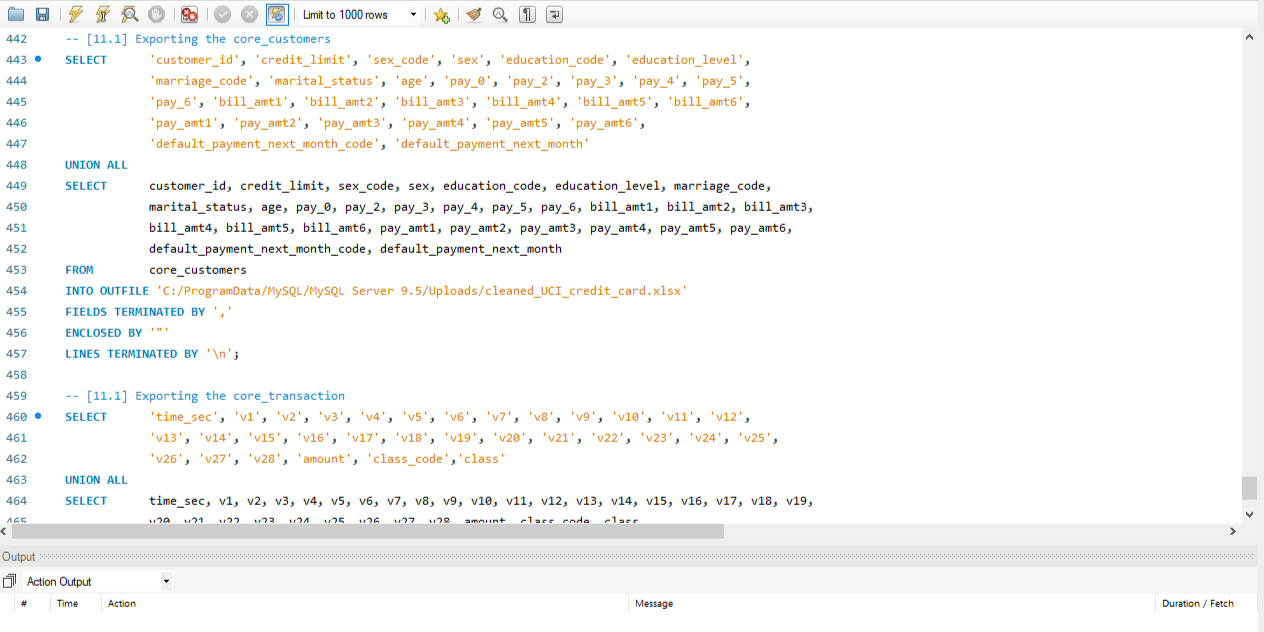Click the 'time_sec' string literal on line 460
The width and height of the screenshot is (1264, 632).
[184, 417]
